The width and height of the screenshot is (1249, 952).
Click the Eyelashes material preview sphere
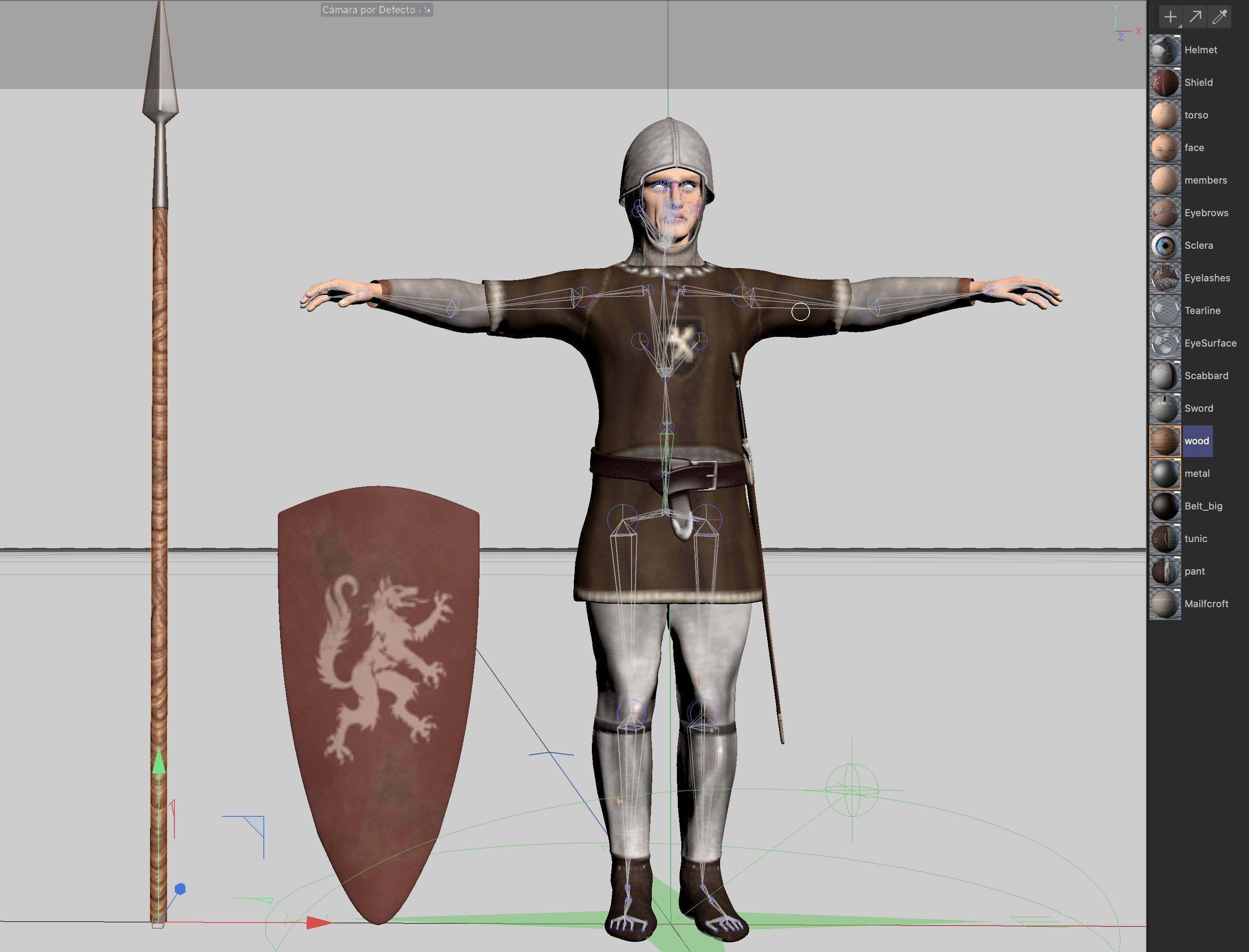pos(1164,278)
